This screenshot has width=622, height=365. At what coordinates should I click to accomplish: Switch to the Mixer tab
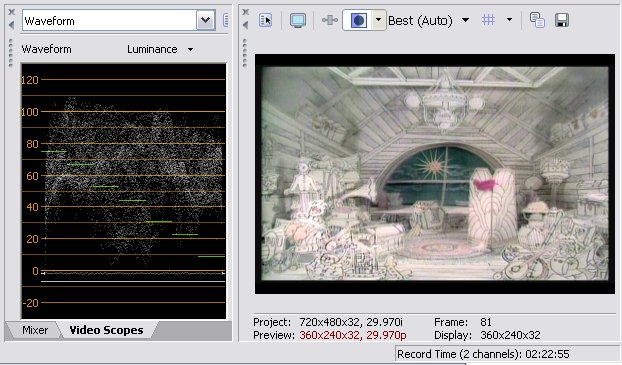click(35, 330)
